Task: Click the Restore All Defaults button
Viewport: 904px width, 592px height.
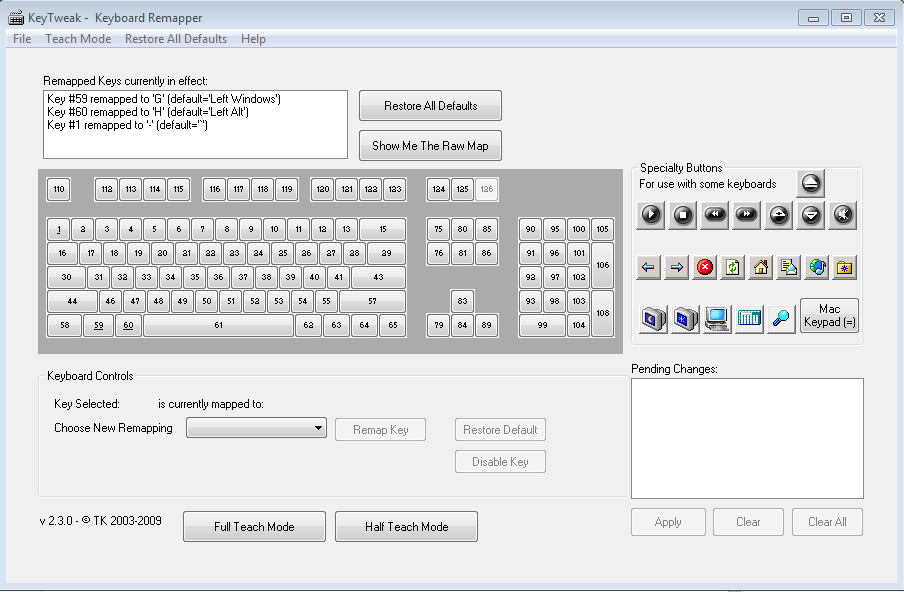Action: point(430,105)
